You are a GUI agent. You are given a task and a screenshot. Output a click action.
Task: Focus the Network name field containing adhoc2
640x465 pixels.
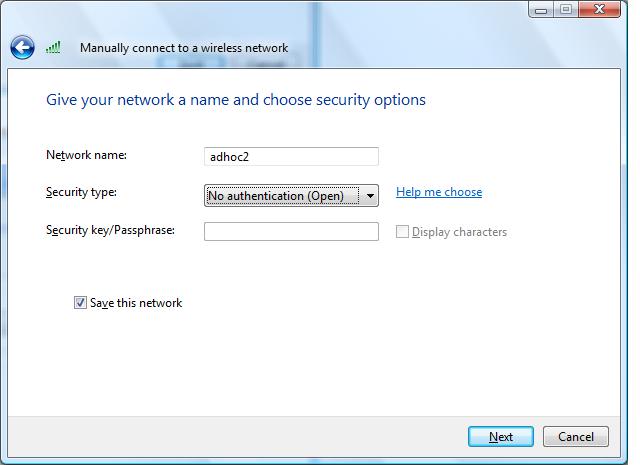point(291,156)
